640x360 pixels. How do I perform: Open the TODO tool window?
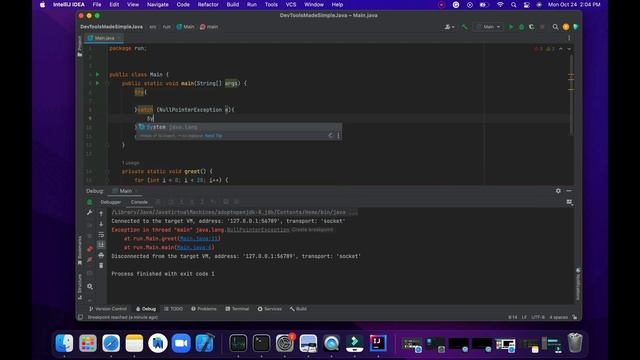click(x=173, y=309)
